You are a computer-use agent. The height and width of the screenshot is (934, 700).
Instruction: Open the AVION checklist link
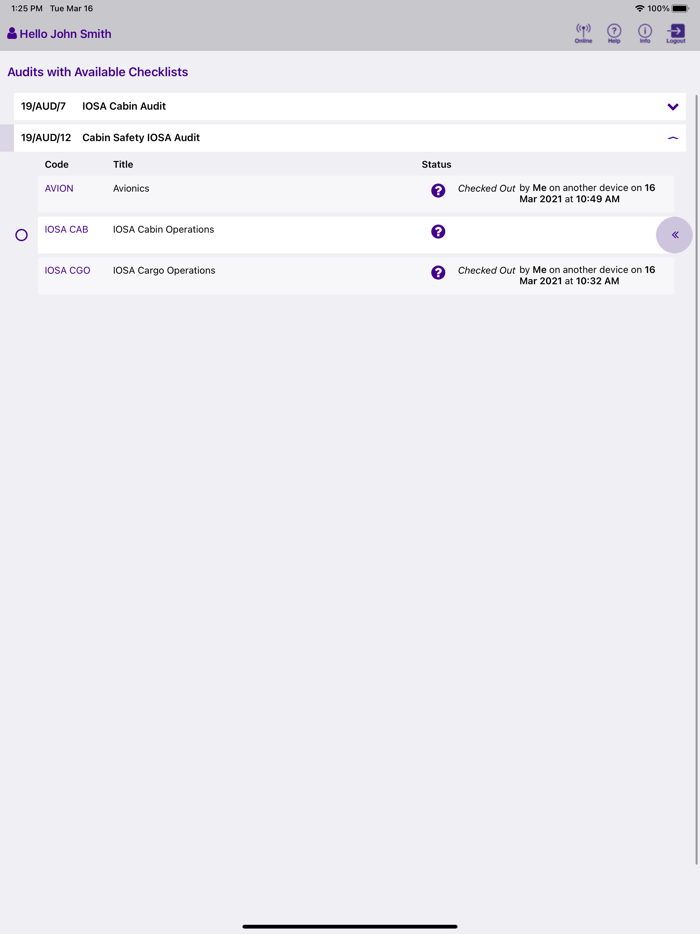tap(58, 188)
